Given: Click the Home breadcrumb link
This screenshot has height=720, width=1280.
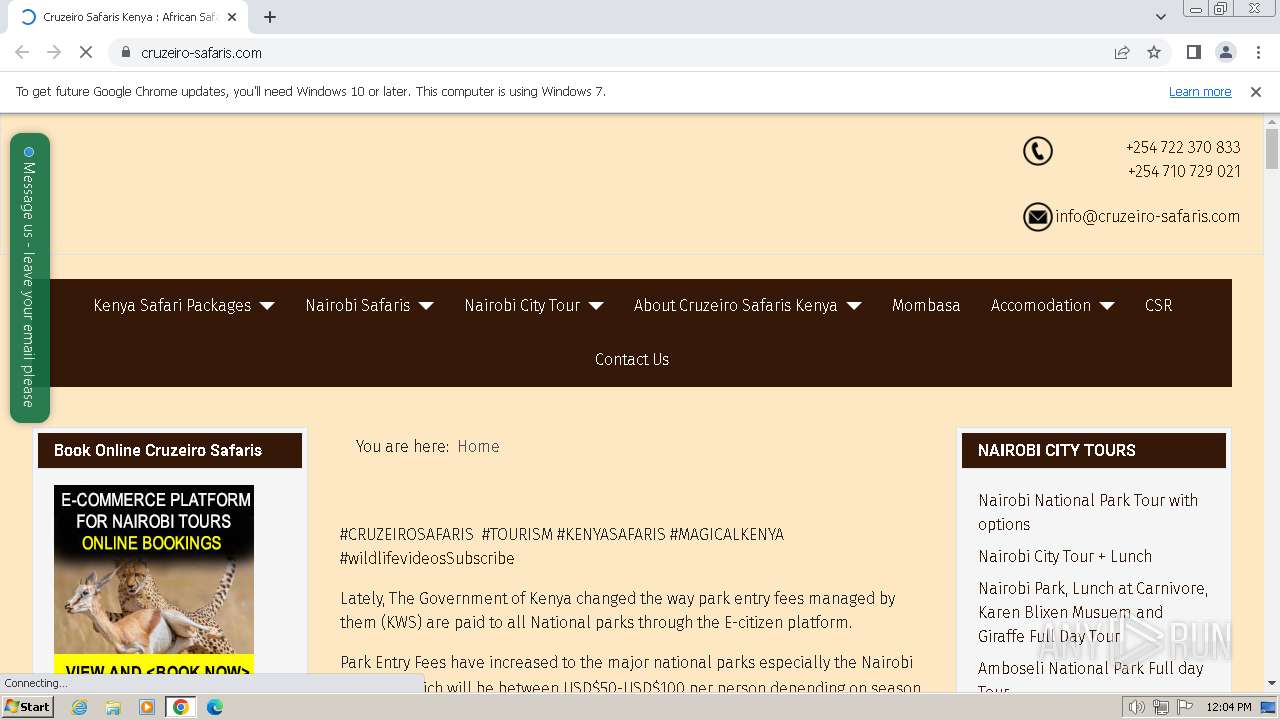Looking at the screenshot, I should [x=478, y=446].
